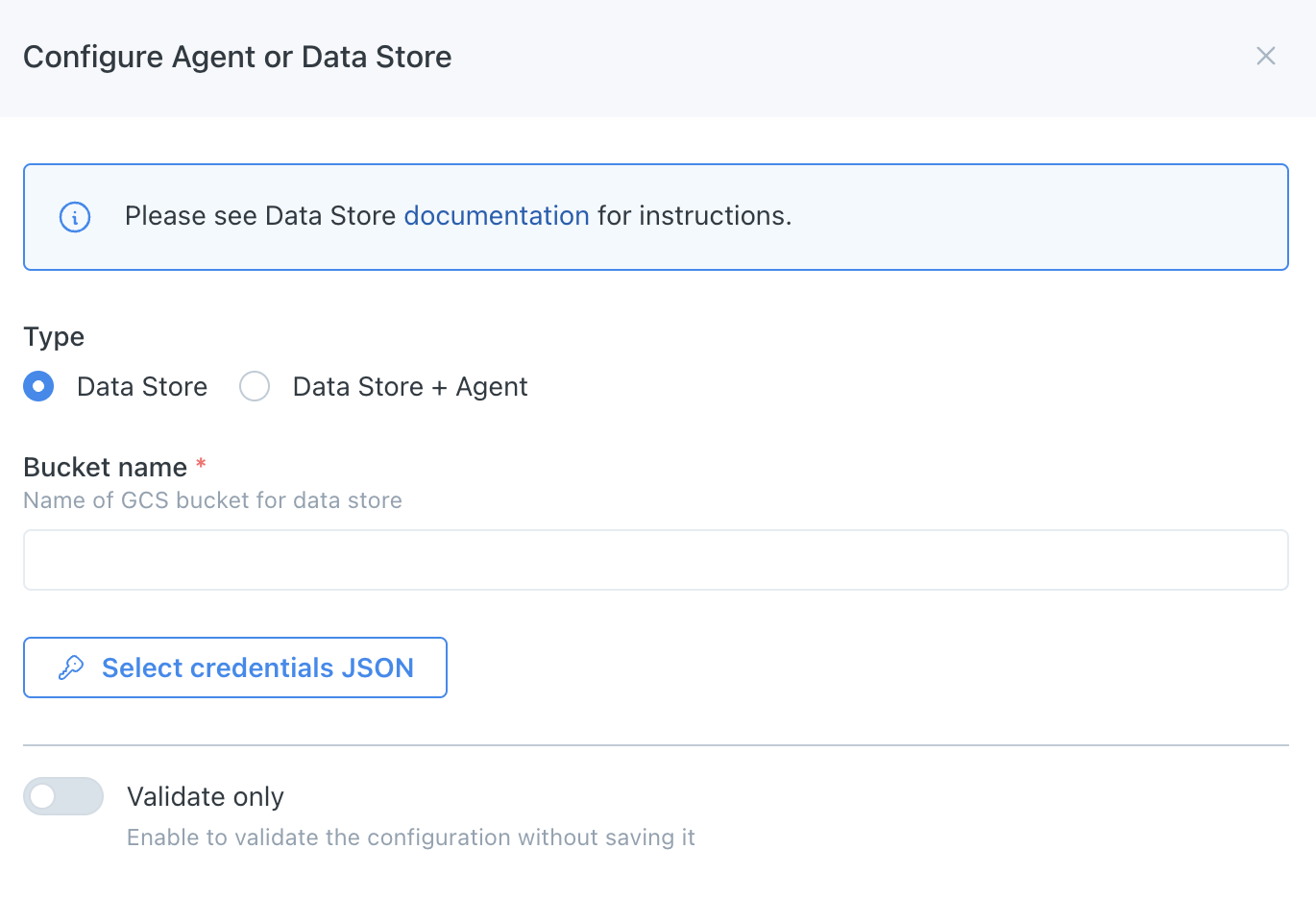
Task: Click the key icon on credentials button
Action: click(71, 667)
